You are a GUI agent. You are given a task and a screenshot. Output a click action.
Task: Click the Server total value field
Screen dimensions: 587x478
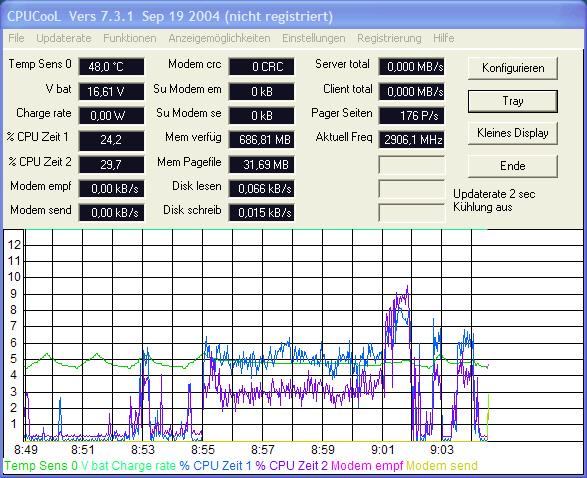(411, 67)
